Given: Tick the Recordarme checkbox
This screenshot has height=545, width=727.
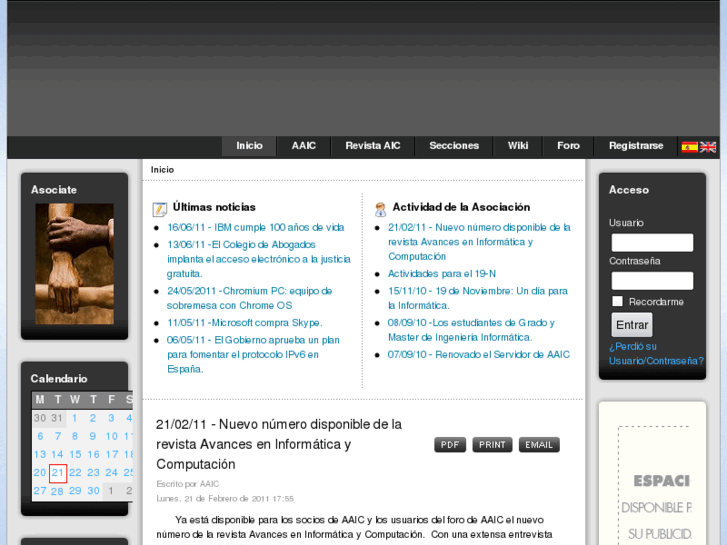Looking at the screenshot, I should 617,301.
